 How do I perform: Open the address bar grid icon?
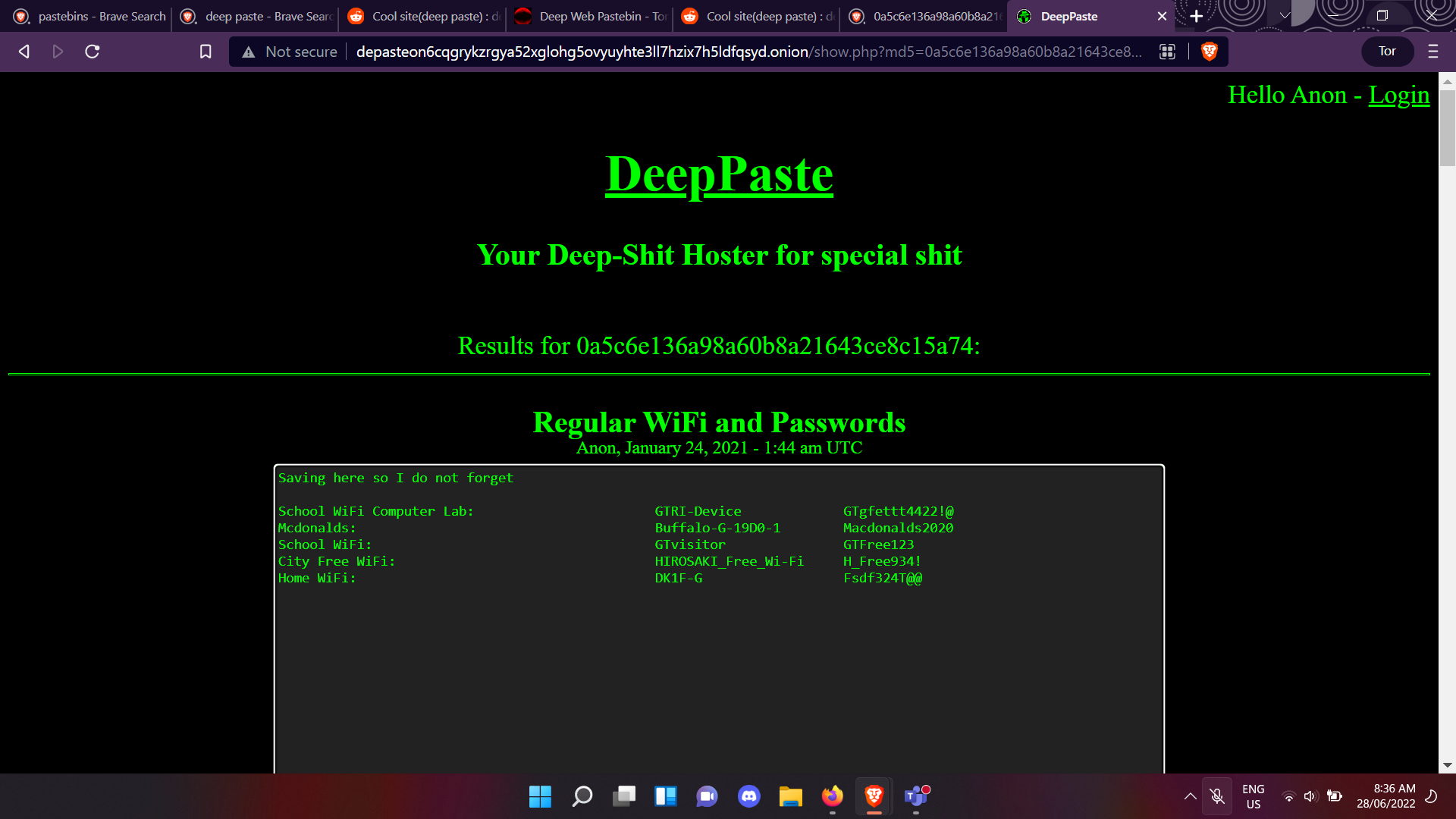[x=1167, y=52]
